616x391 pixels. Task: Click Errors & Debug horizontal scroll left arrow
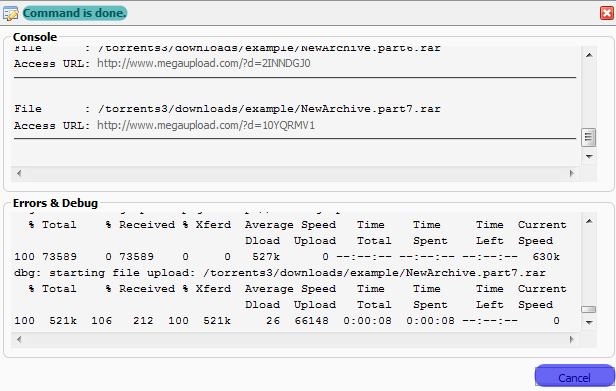[19, 339]
